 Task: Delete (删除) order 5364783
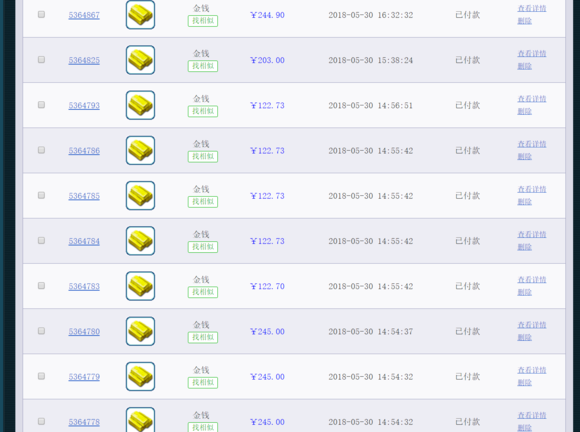(525, 292)
